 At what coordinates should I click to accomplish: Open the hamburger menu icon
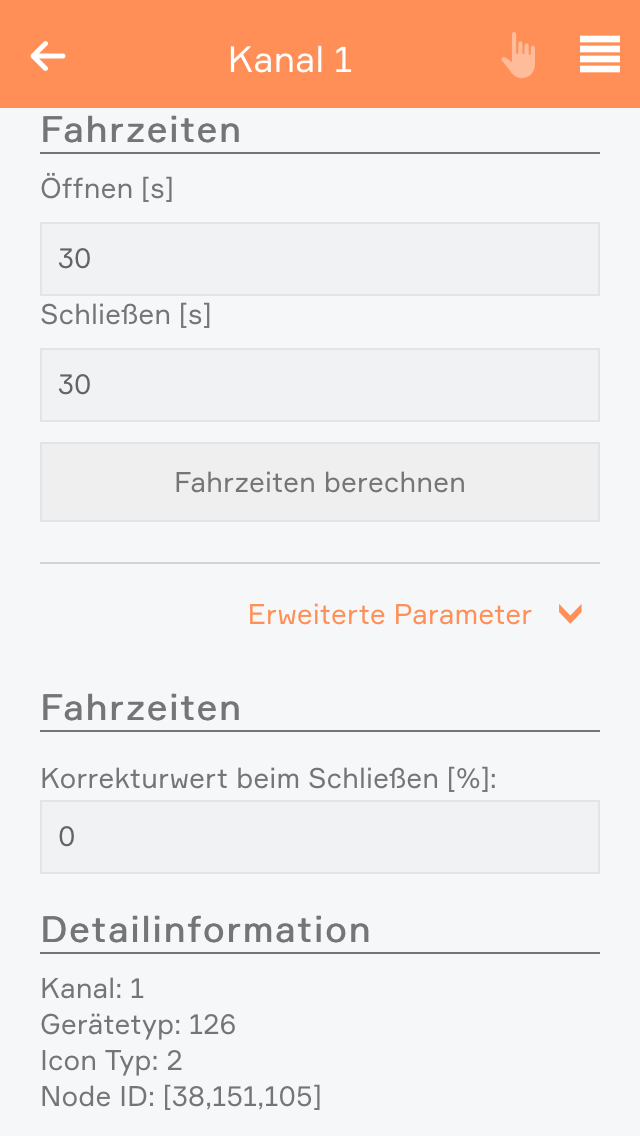coord(600,55)
